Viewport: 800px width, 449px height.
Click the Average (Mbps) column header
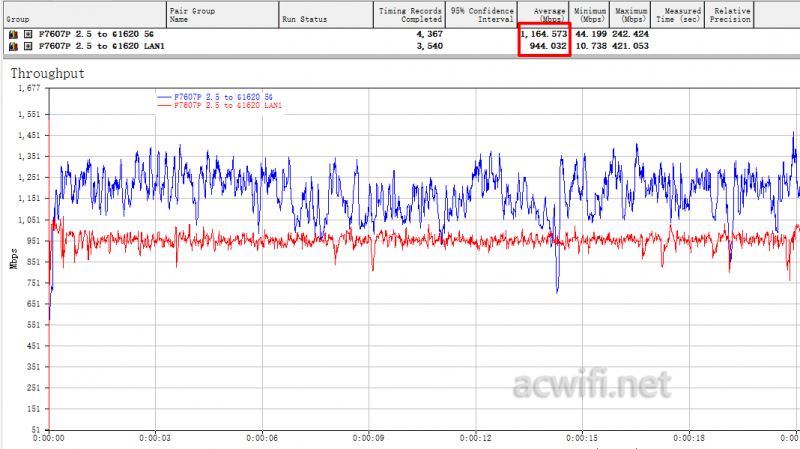click(544, 15)
